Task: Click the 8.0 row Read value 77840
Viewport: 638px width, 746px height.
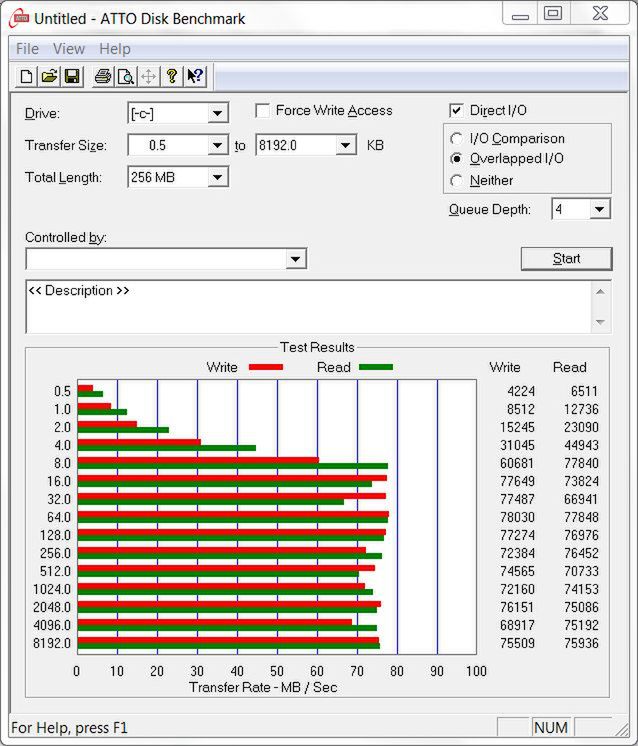Action: coord(581,463)
